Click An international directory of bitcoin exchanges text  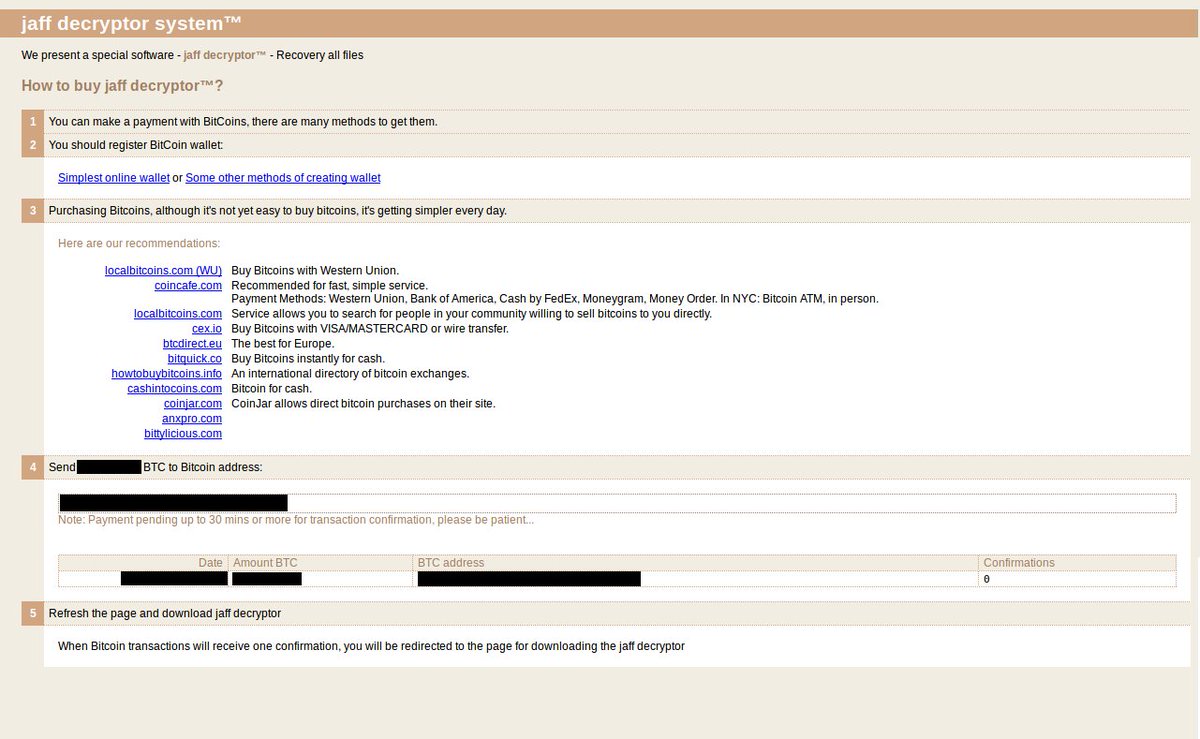pos(350,374)
